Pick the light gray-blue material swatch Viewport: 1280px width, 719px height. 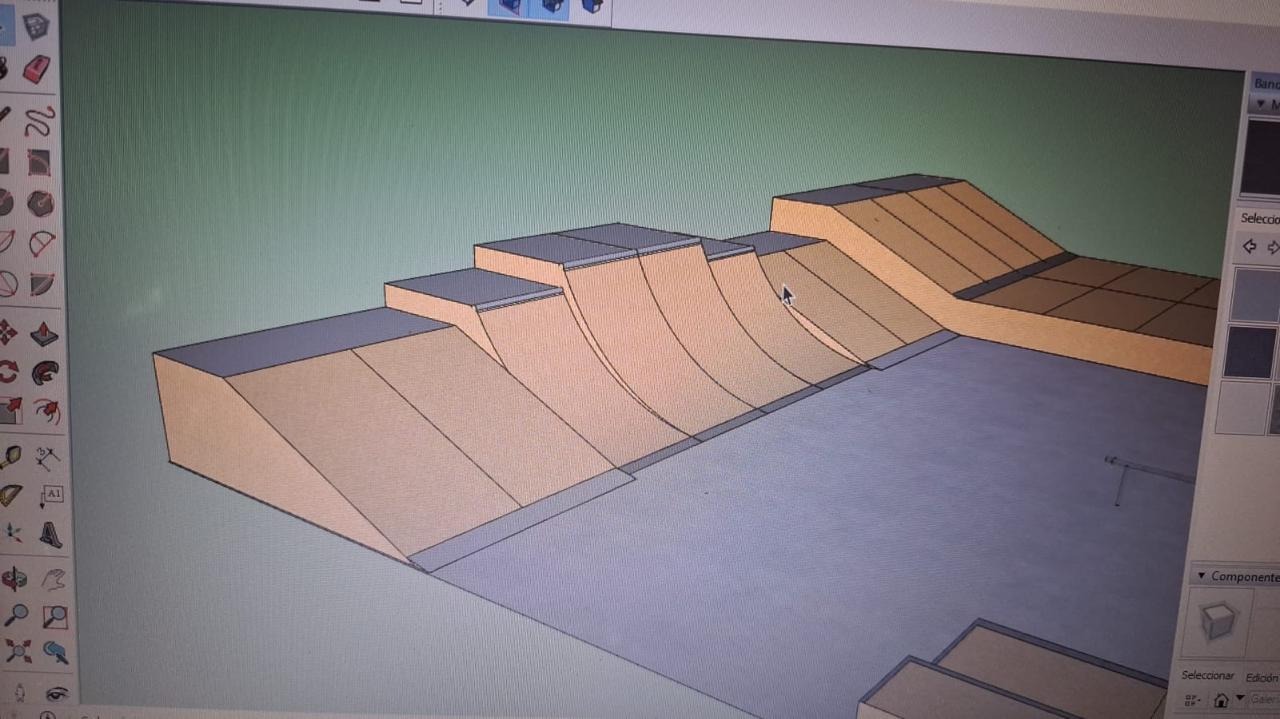point(1255,294)
